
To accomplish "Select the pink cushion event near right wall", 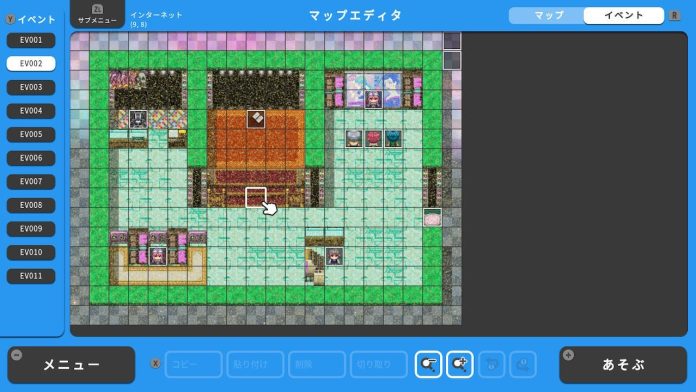I will click(432, 217).
